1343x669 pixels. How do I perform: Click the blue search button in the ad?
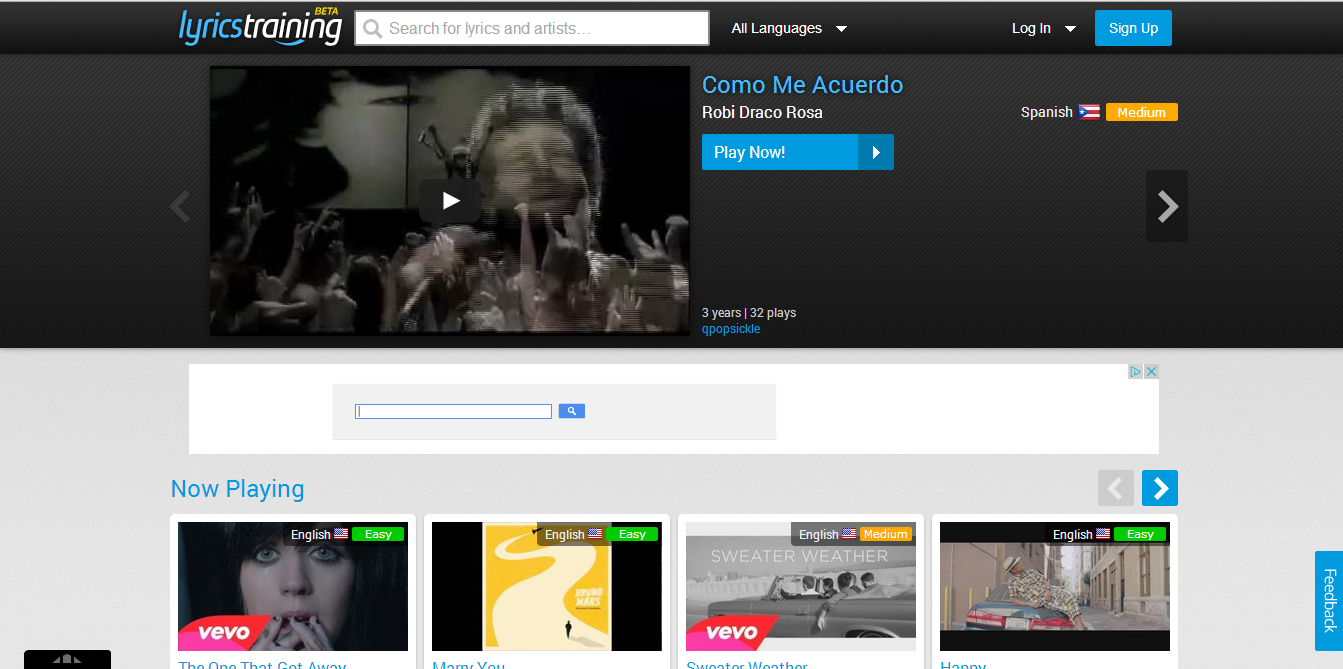tap(571, 411)
